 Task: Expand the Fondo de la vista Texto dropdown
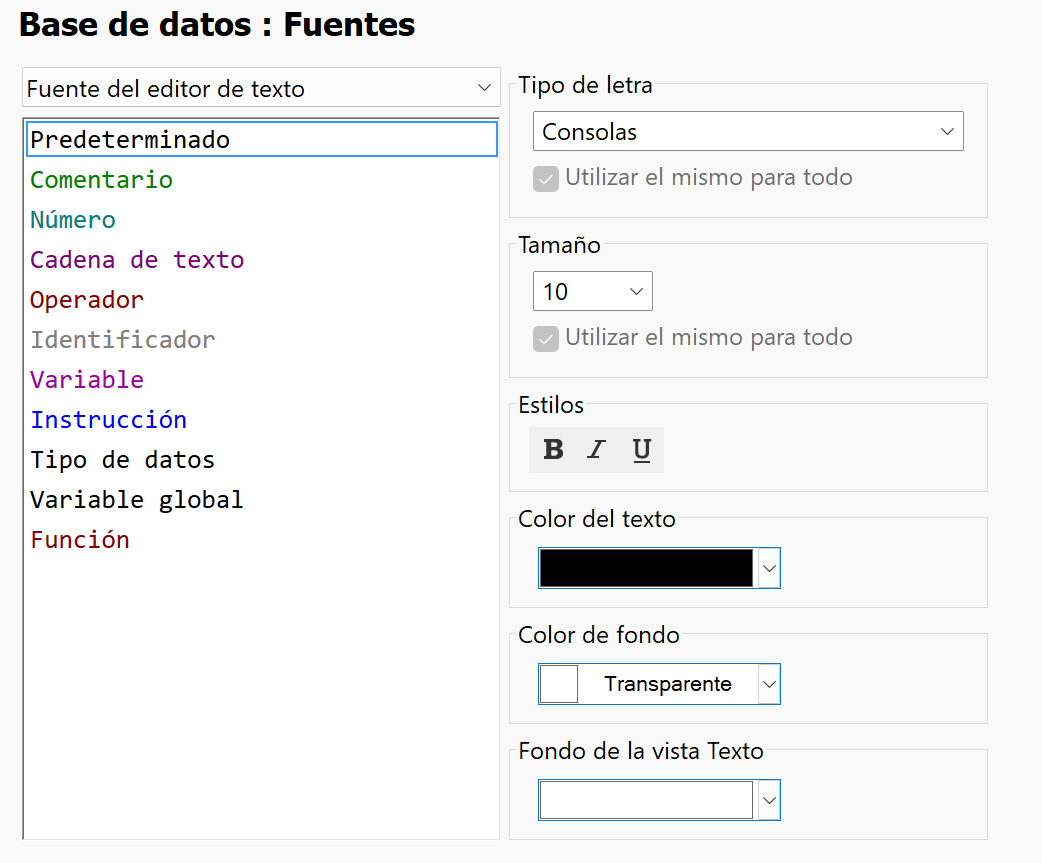click(x=769, y=799)
